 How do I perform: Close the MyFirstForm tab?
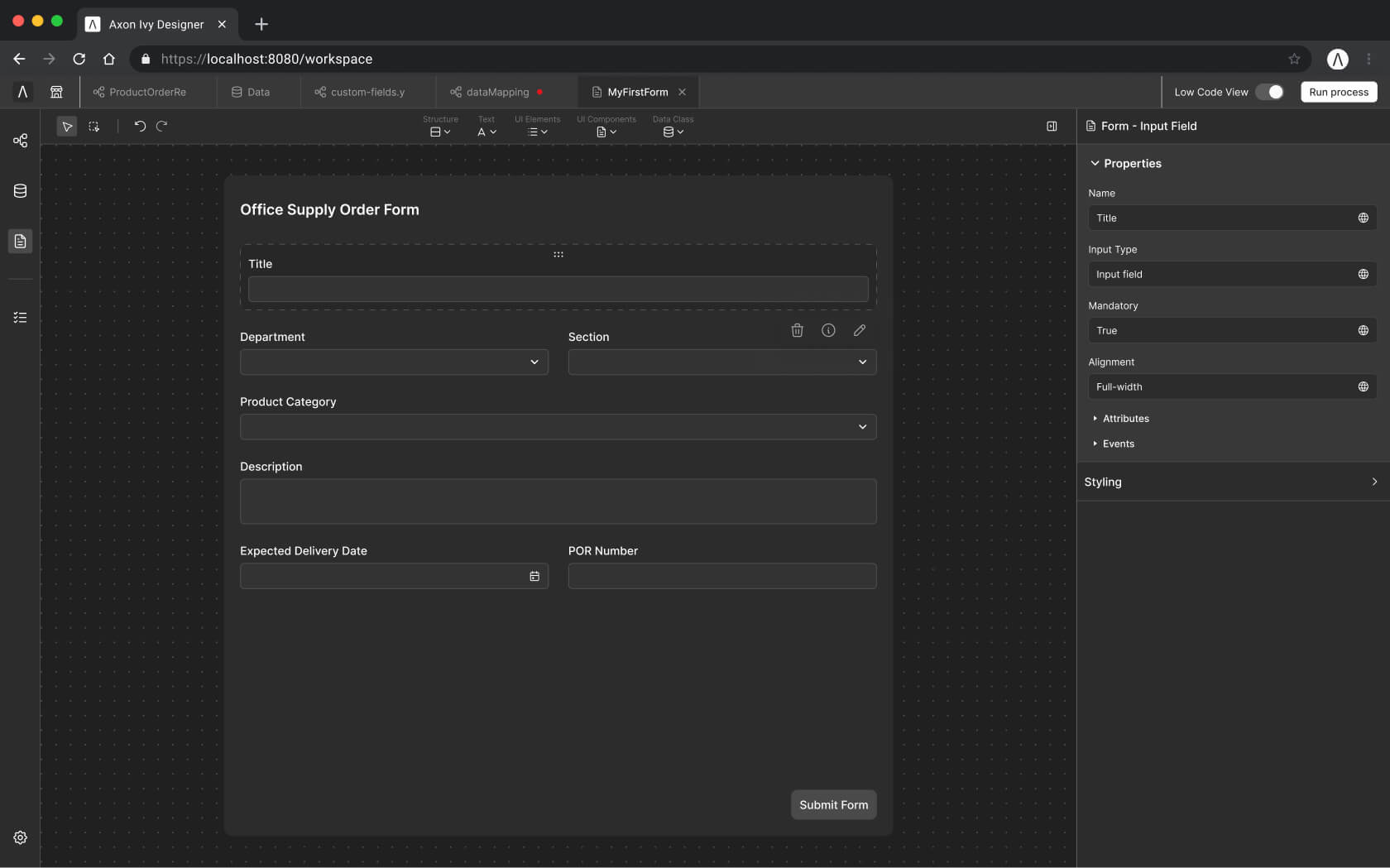(x=682, y=92)
